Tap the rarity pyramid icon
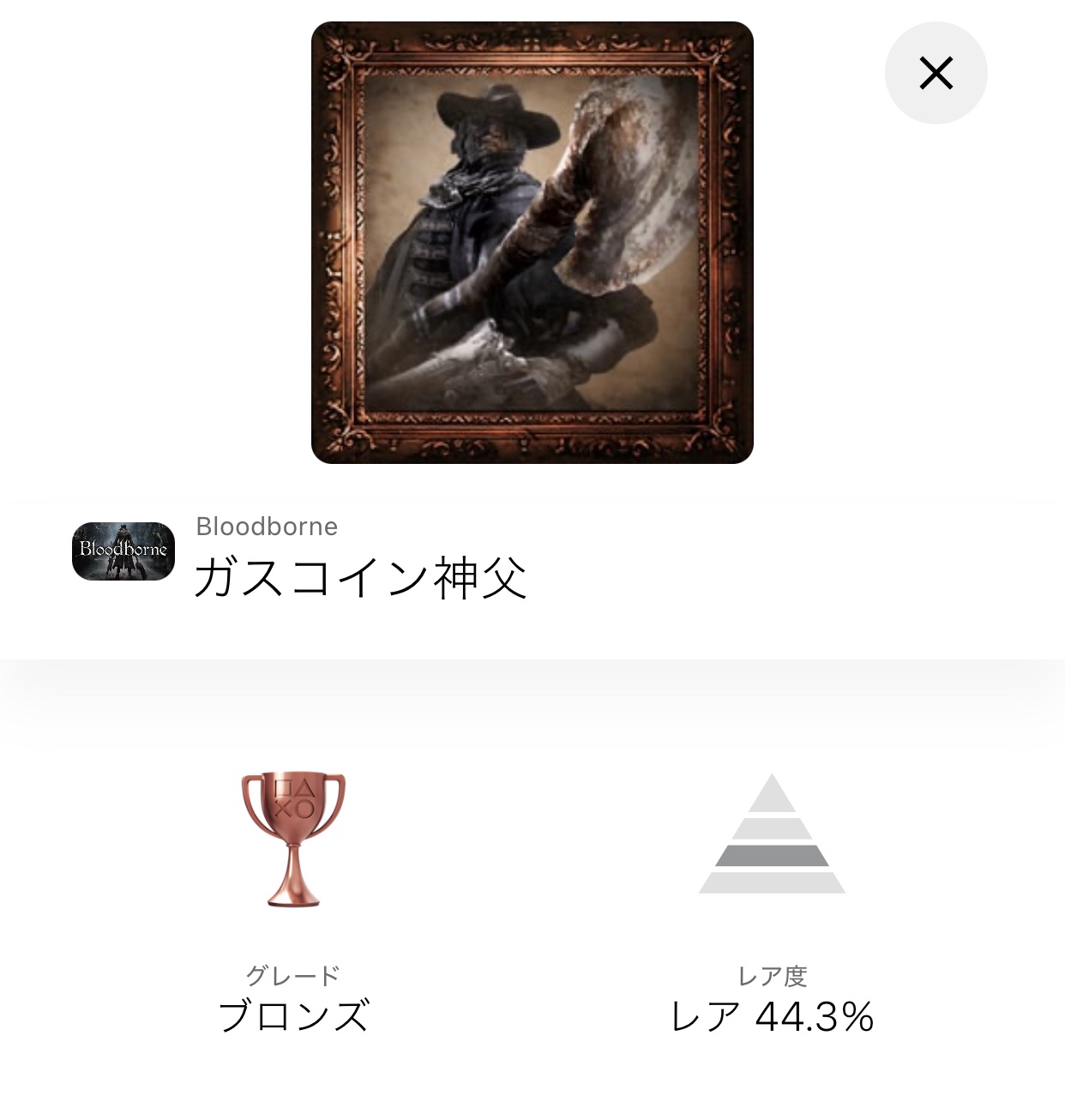This screenshot has width=1065, height=1120. coord(772,834)
